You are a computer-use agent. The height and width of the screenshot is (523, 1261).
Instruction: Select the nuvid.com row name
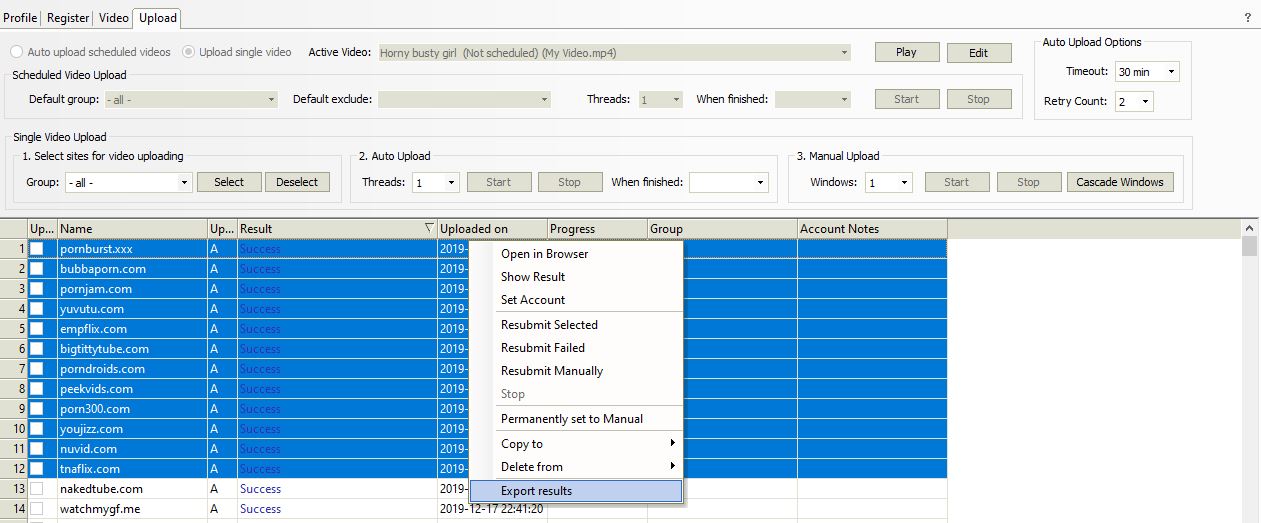(x=88, y=449)
